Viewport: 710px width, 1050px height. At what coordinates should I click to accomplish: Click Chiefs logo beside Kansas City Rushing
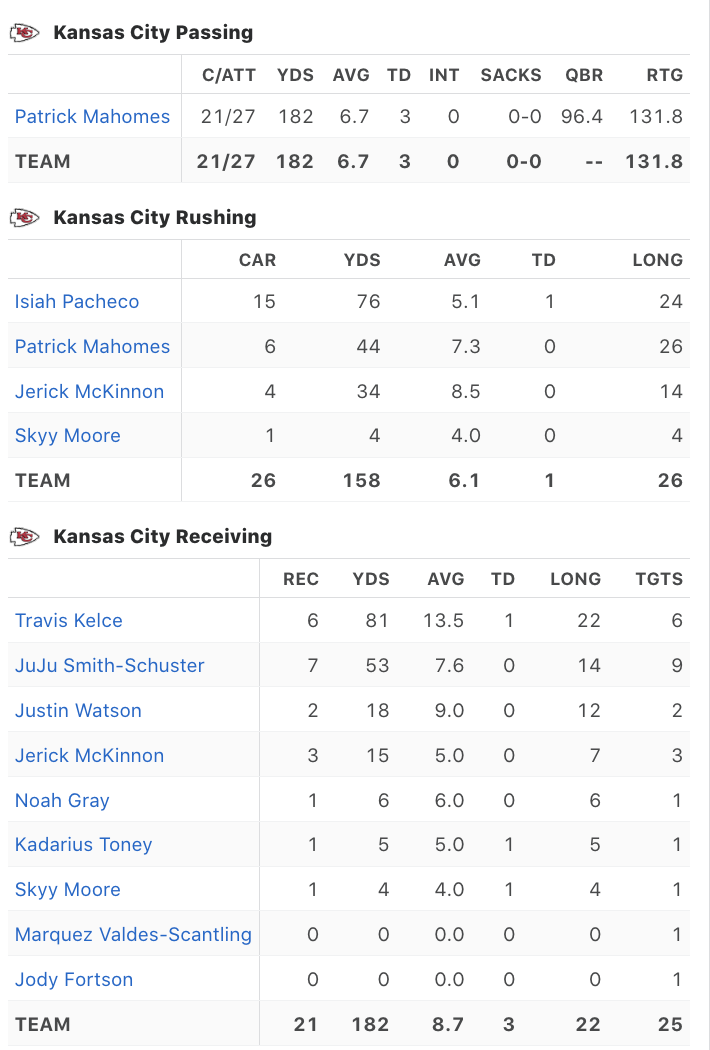point(24,218)
